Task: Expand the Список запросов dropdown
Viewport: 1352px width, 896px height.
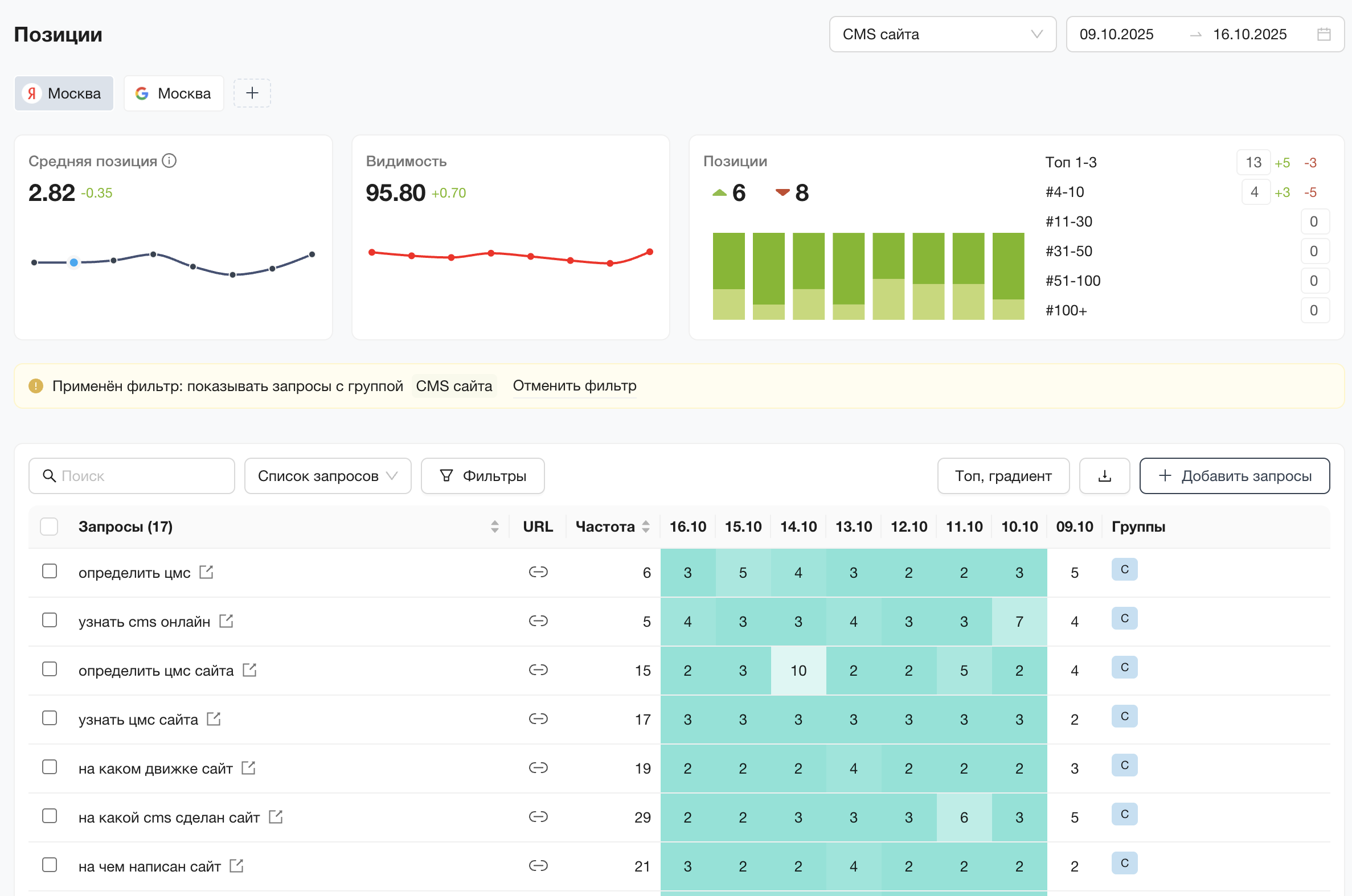Action: coord(327,475)
